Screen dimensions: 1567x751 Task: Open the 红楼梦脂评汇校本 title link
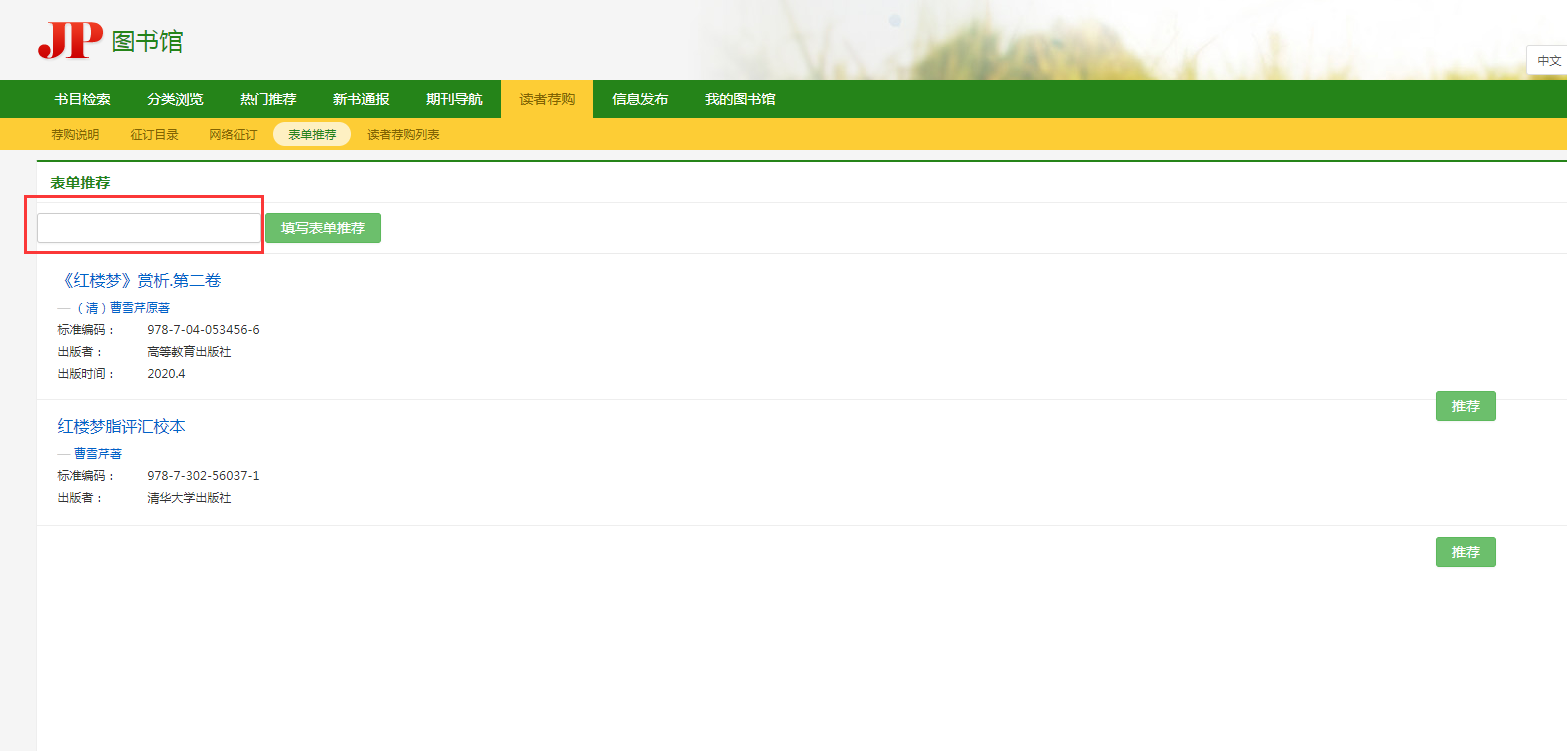coord(122,426)
